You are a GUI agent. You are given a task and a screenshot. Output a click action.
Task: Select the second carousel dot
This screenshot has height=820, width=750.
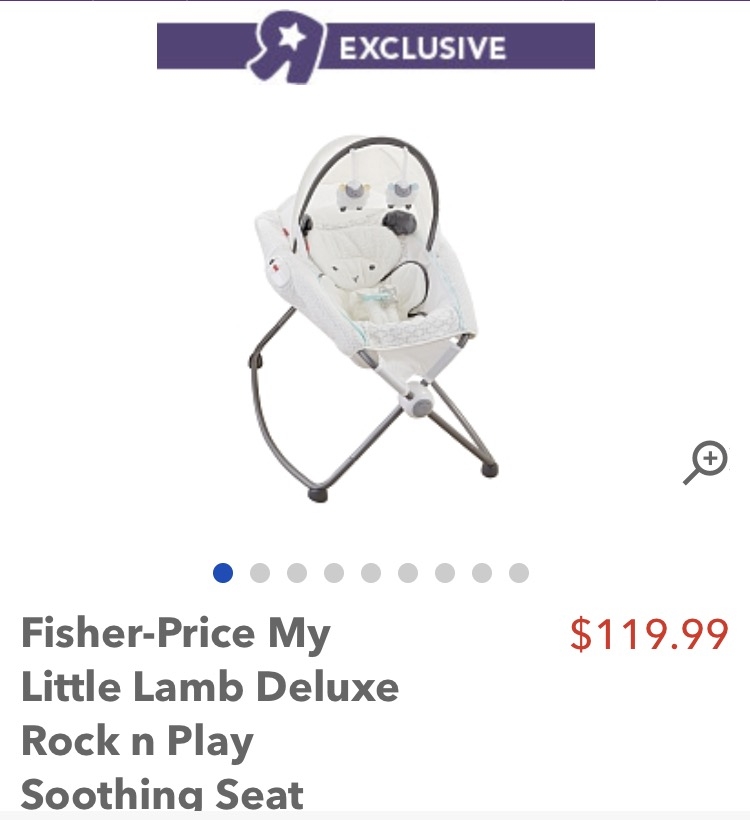260,573
